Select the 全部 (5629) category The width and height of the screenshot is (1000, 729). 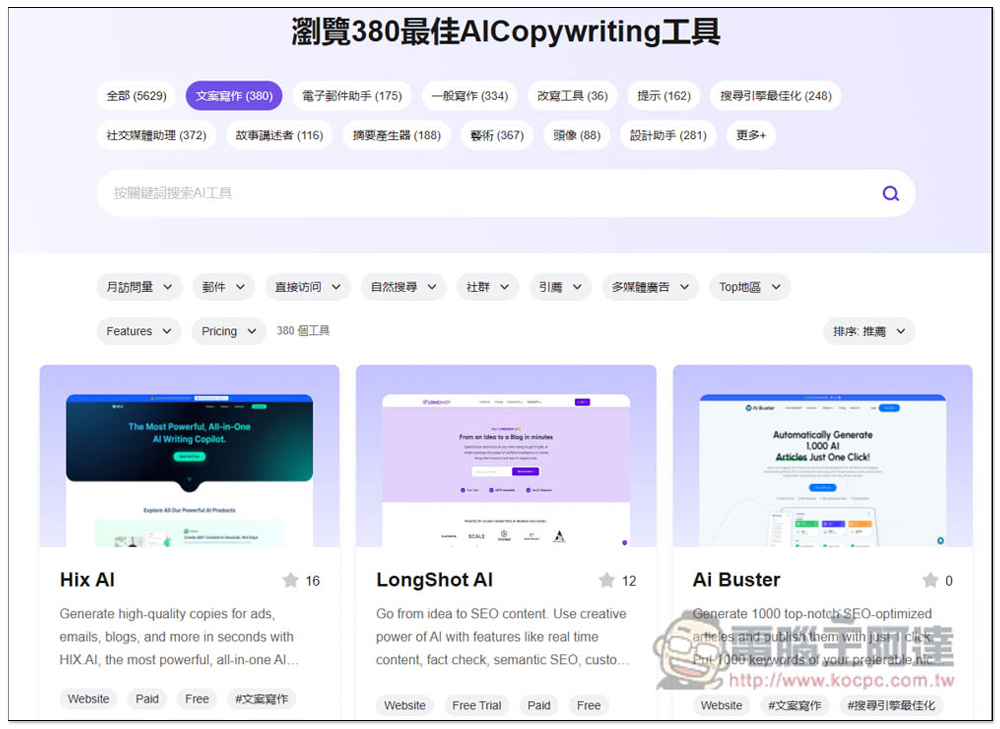point(136,96)
